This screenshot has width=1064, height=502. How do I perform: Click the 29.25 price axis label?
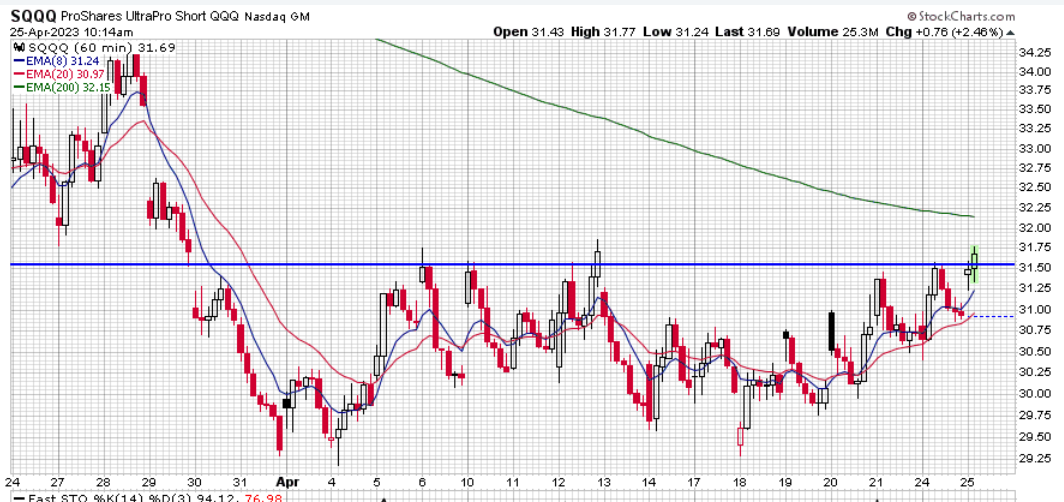pos(1033,459)
